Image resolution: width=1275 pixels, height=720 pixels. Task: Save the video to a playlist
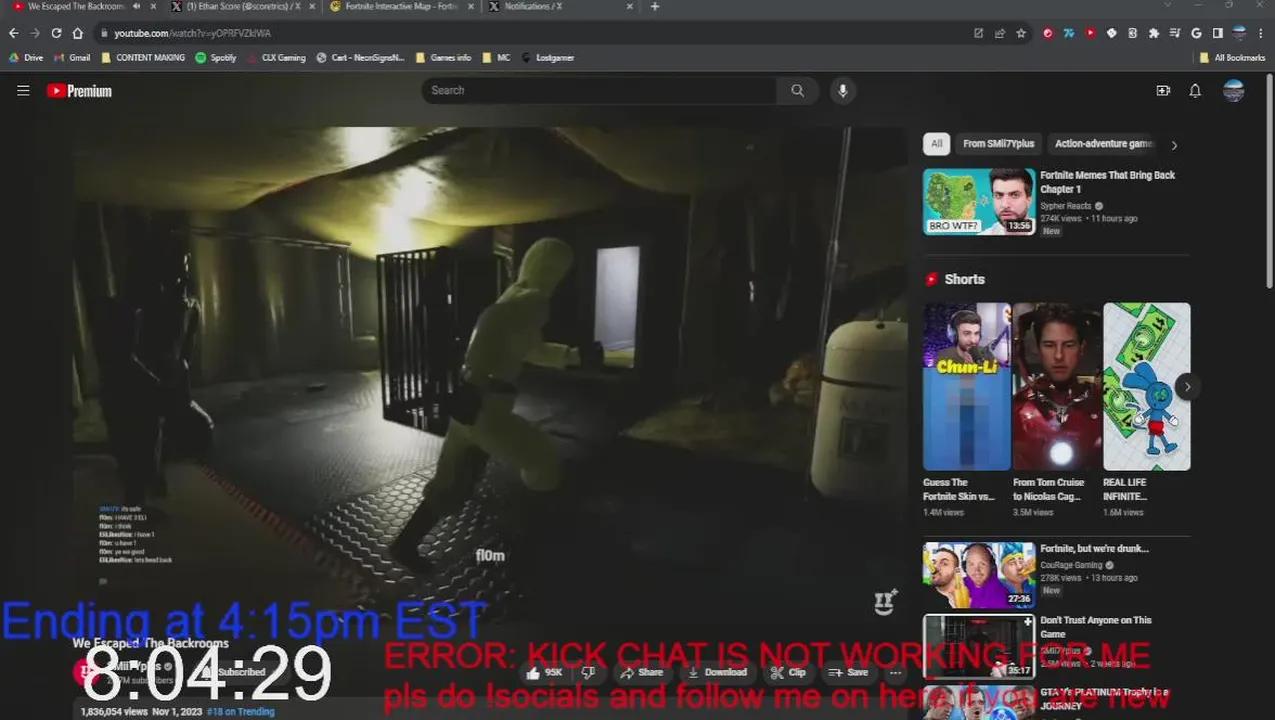coord(850,673)
